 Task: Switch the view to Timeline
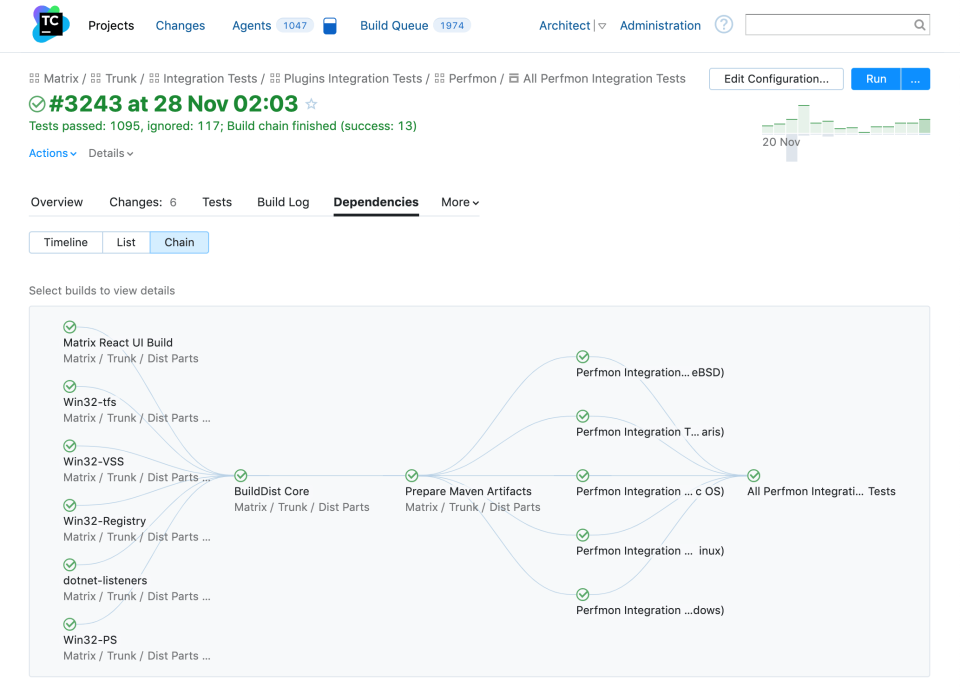[66, 242]
